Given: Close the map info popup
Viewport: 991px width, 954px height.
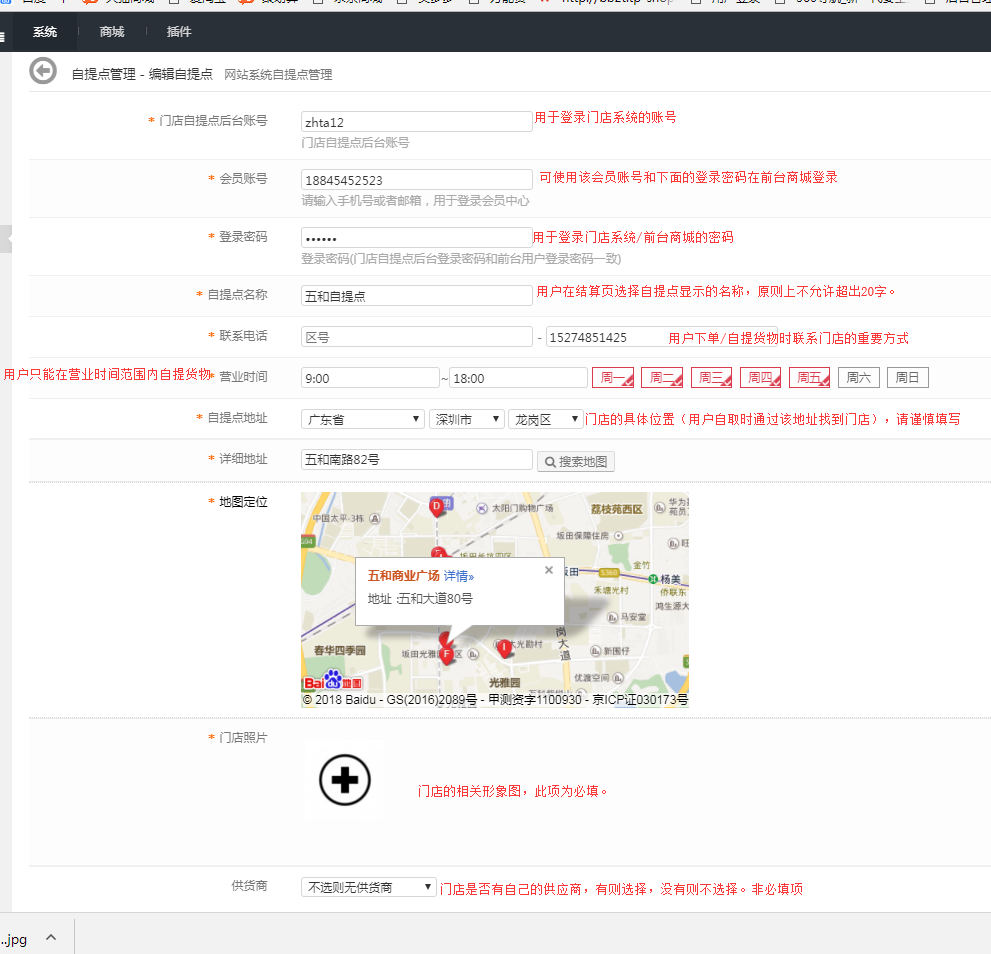Looking at the screenshot, I should [x=548, y=570].
